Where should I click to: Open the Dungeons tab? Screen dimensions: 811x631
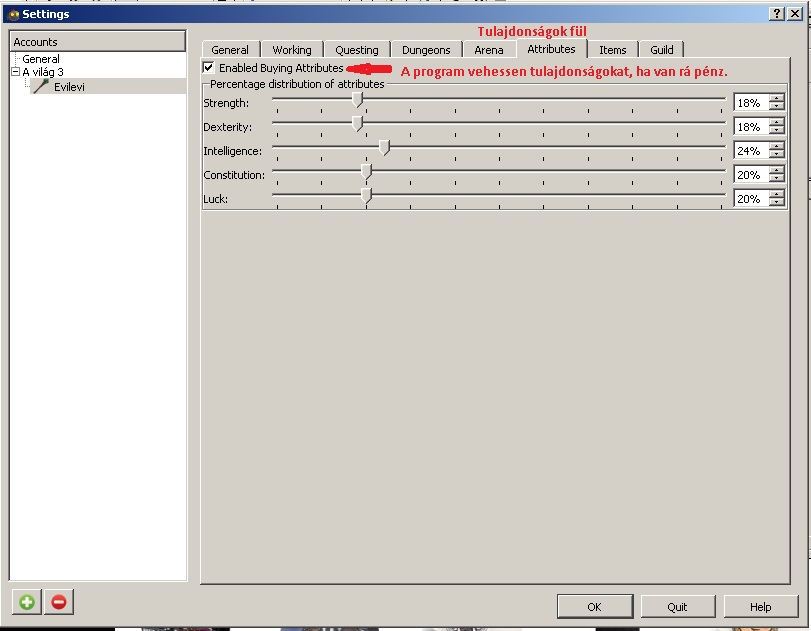click(426, 50)
